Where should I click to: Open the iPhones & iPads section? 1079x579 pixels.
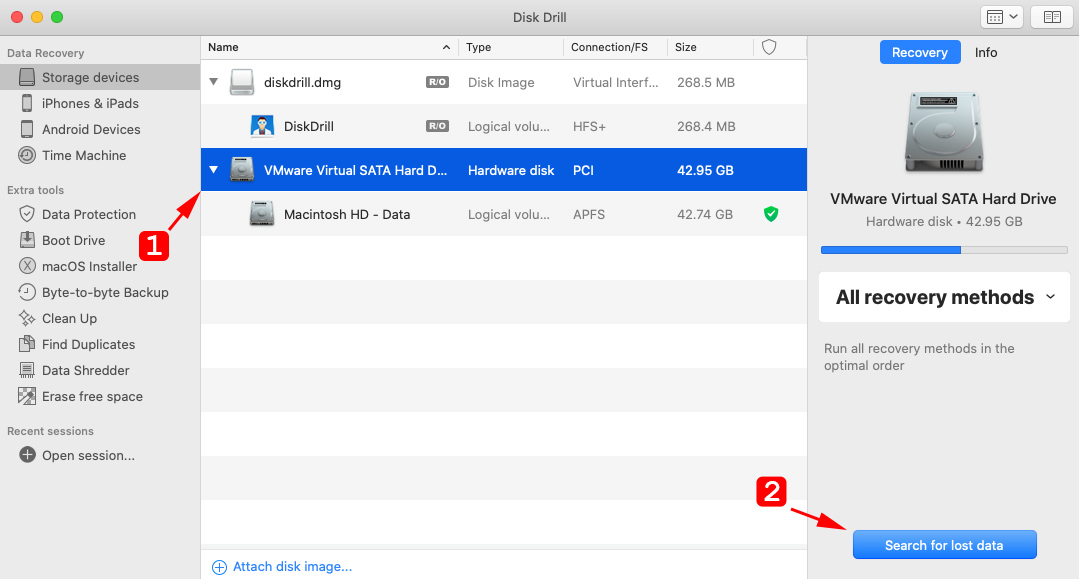(x=89, y=103)
